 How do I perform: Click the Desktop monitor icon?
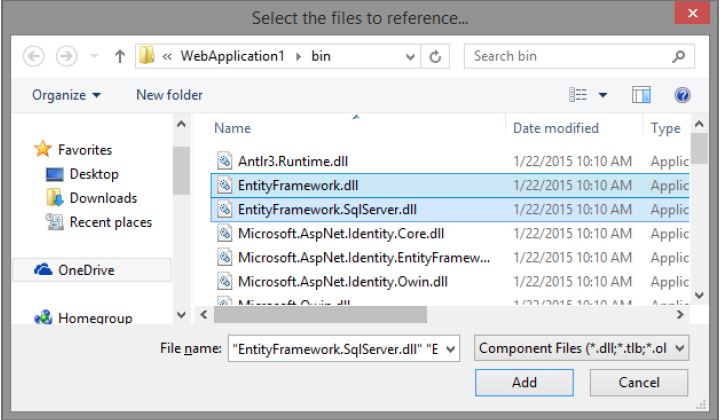click(55, 174)
